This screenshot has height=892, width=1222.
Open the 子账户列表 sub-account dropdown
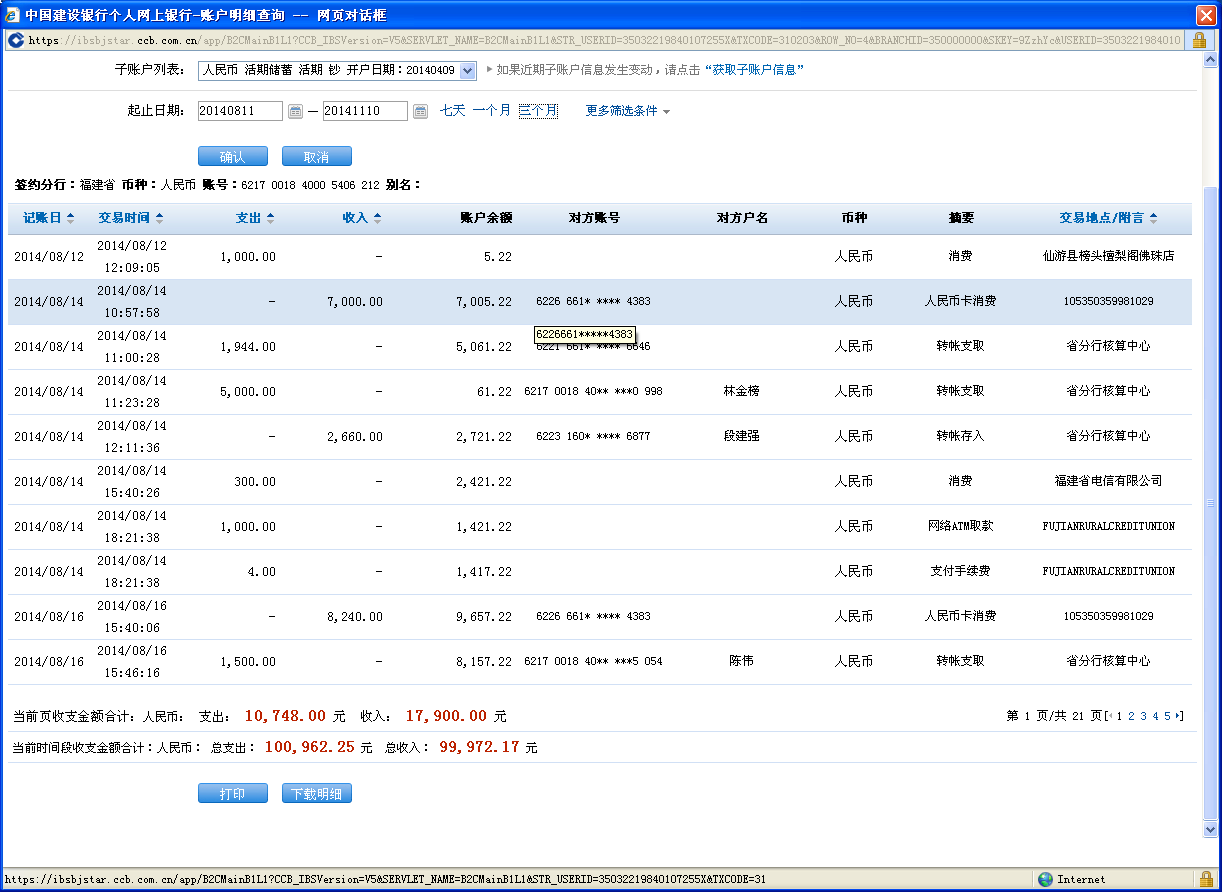click(x=467, y=70)
